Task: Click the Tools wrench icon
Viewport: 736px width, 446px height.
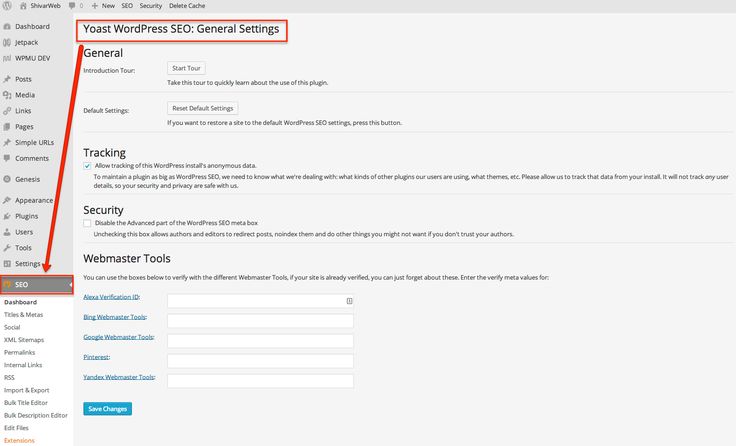Action: [7, 248]
